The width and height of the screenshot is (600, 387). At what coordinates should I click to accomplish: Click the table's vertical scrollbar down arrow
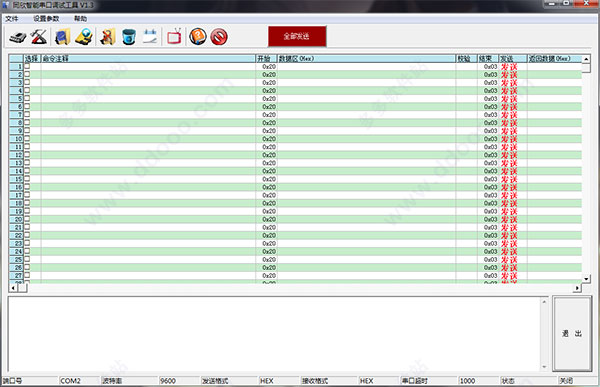[x=586, y=279]
